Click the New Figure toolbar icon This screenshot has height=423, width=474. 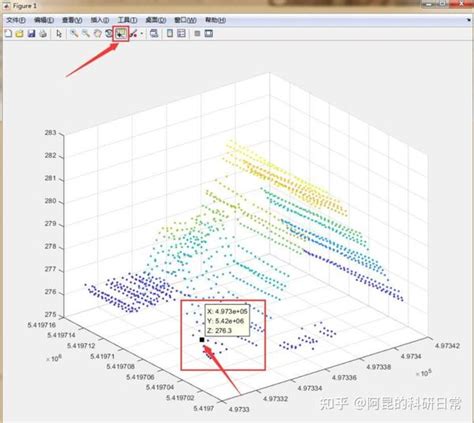pos(8,33)
